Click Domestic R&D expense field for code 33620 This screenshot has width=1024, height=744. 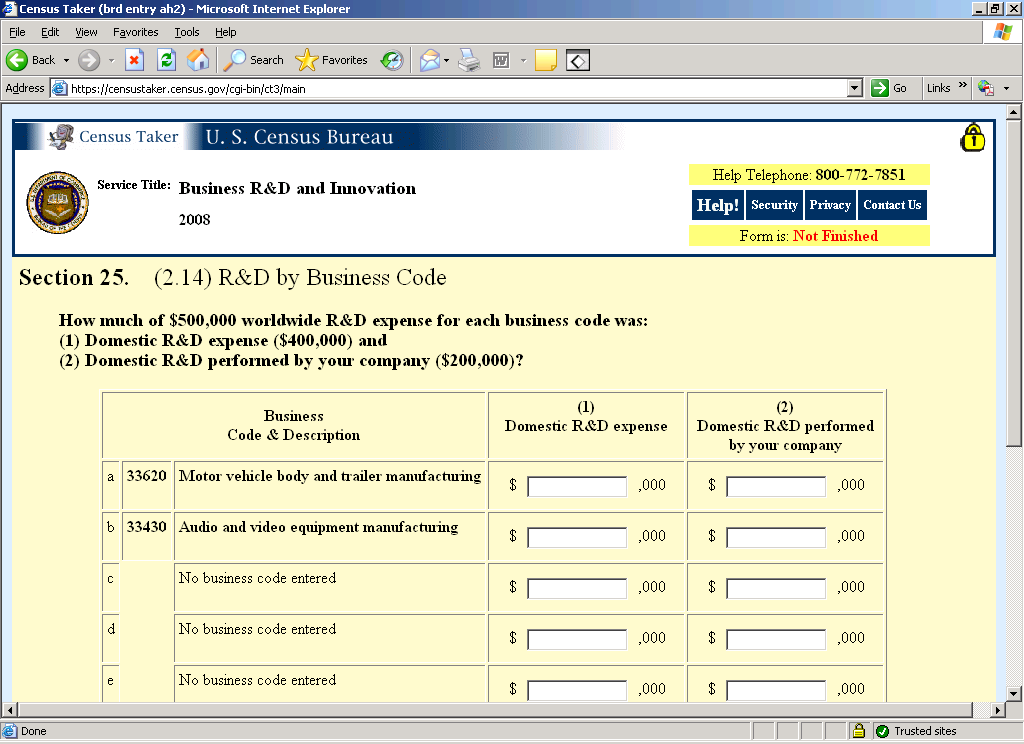(577, 486)
